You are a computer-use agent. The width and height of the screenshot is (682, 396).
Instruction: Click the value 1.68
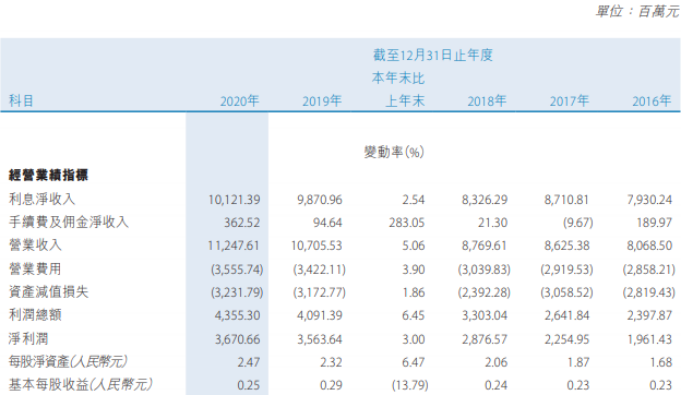click(662, 362)
